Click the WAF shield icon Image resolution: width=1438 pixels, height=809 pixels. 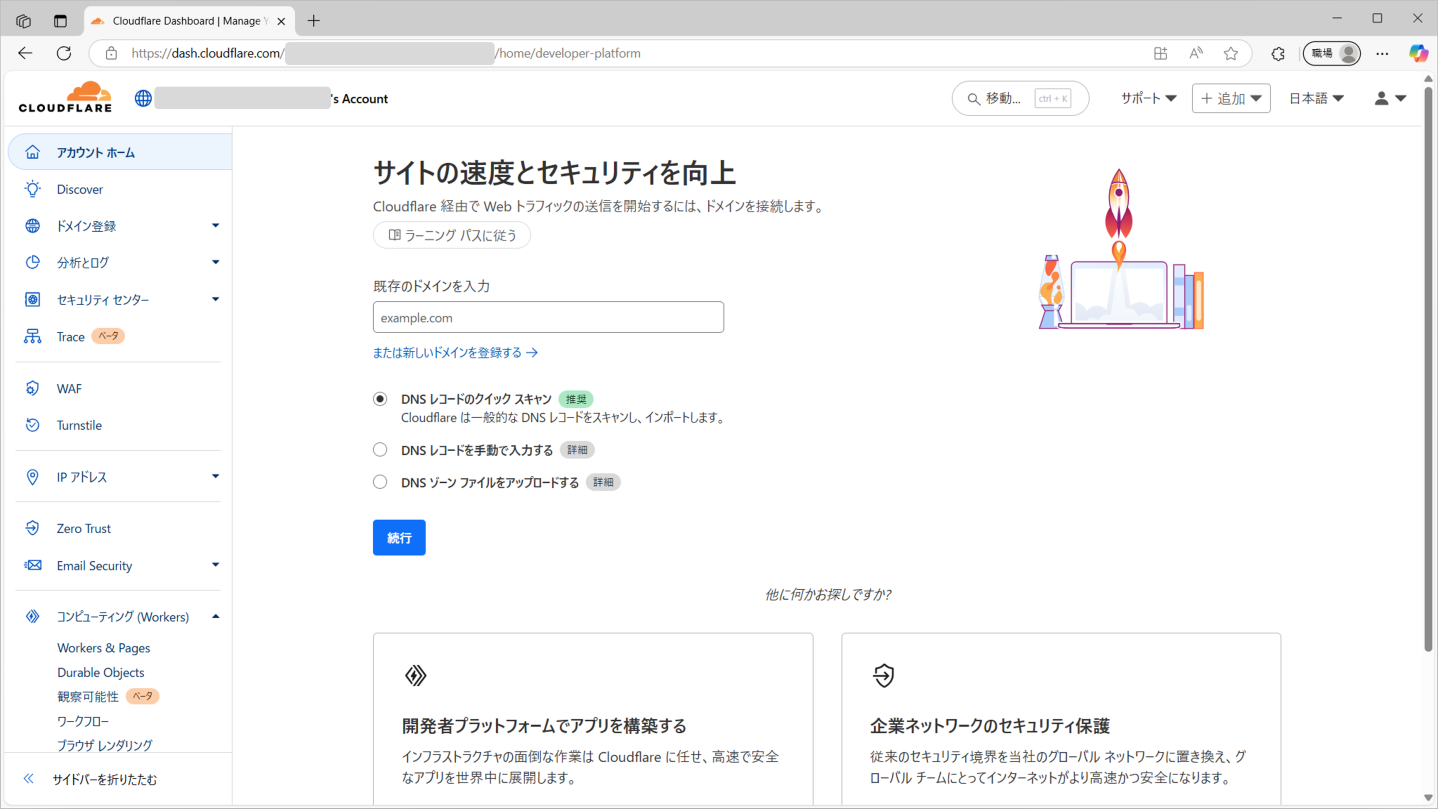[x=33, y=388]
